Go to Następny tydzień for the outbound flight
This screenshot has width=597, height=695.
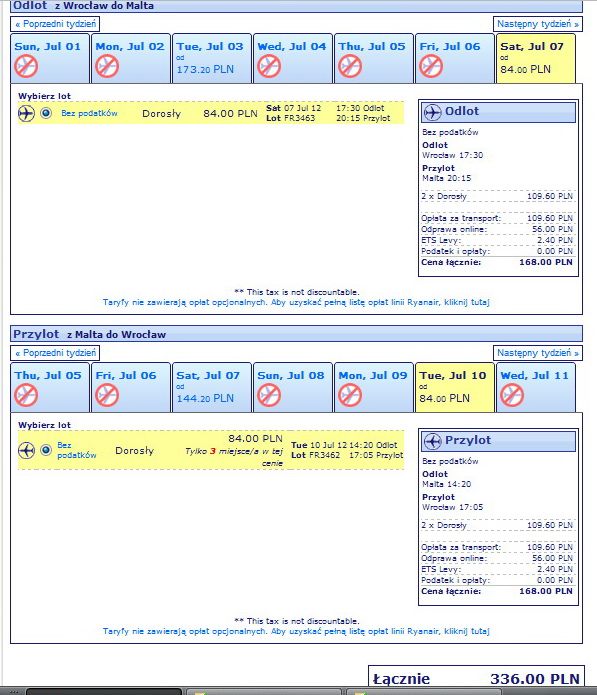538,24
